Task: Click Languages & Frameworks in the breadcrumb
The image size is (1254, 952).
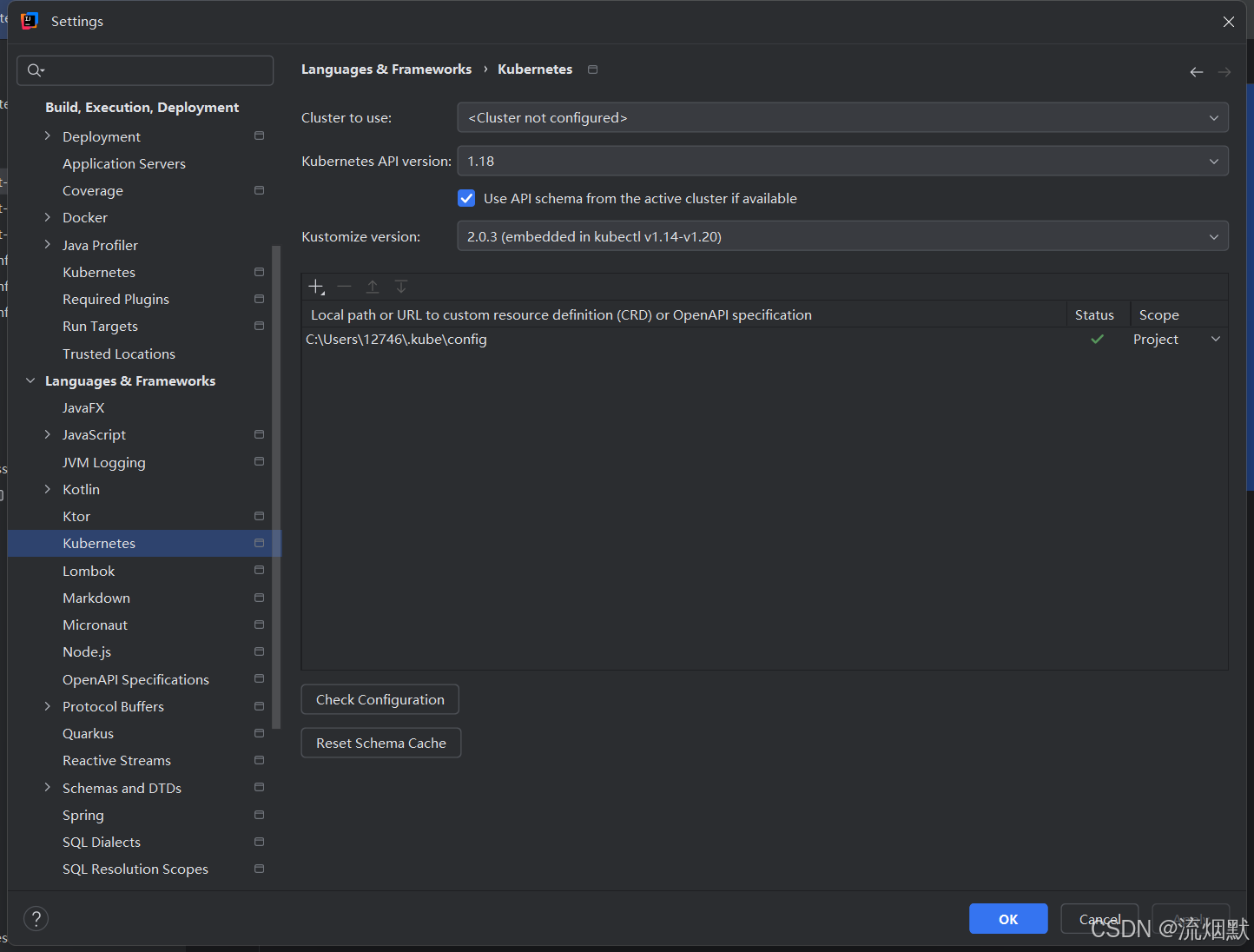Action: click(386, 69)
